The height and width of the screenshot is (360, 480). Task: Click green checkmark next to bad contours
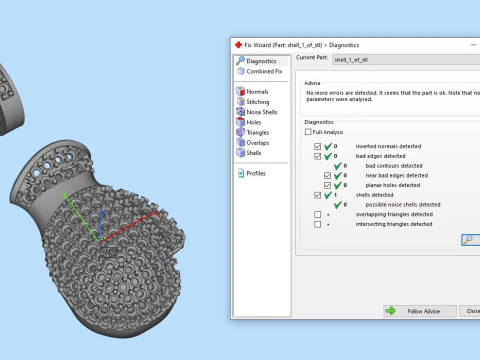pos(338,166)
